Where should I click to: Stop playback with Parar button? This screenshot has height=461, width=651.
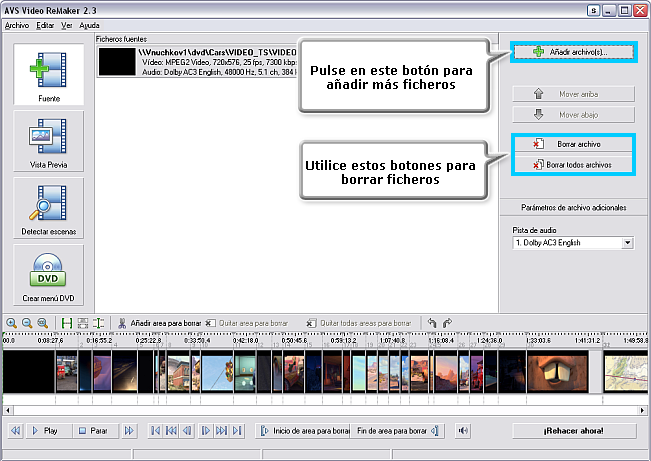pos(95,431)
